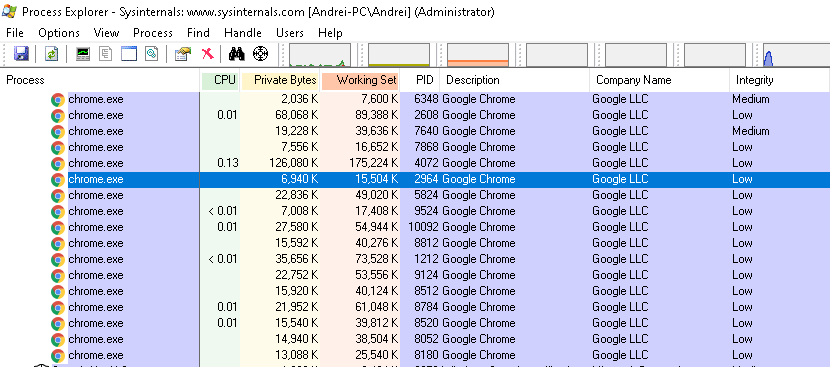Viewport: 830px width, 367px height.
Task: Sort by the CPU column header
Action: [220, 80]
